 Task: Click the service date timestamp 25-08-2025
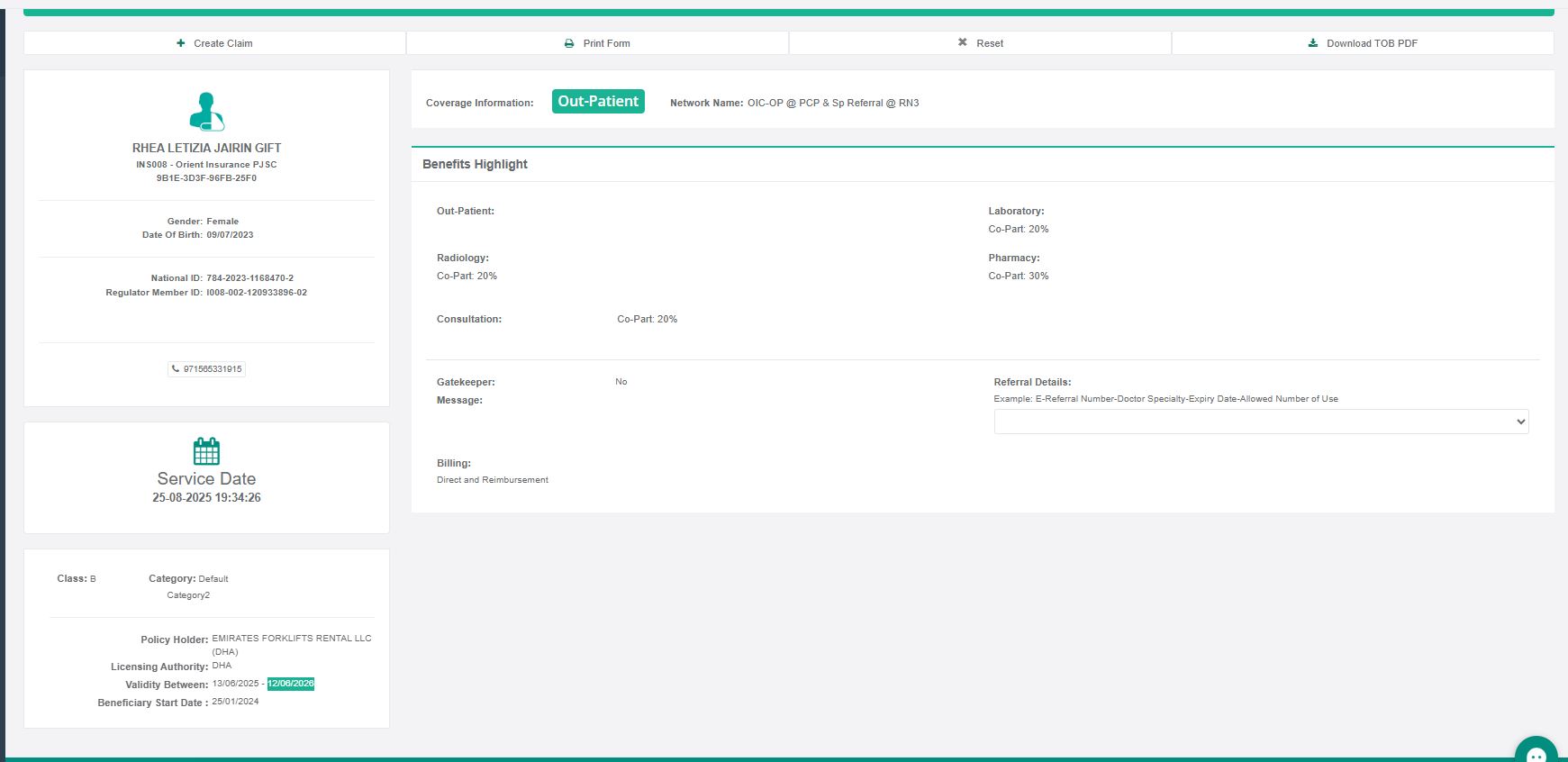pyautogui.click(x=206, y=497)
